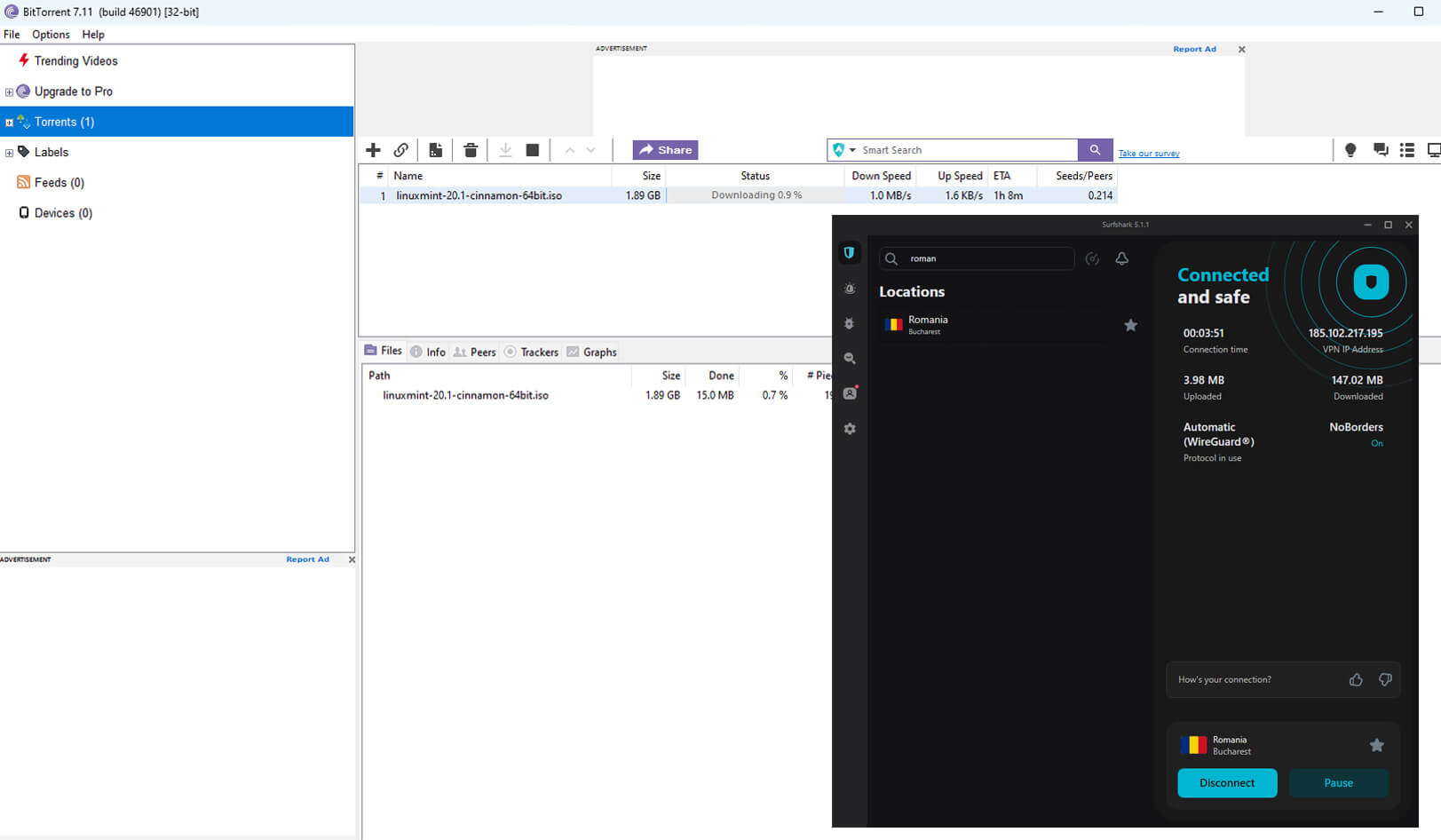Switch to the Trackers tab
Image resolution: width=1441 pixels, height=840 pixels.
click(532, 353)
